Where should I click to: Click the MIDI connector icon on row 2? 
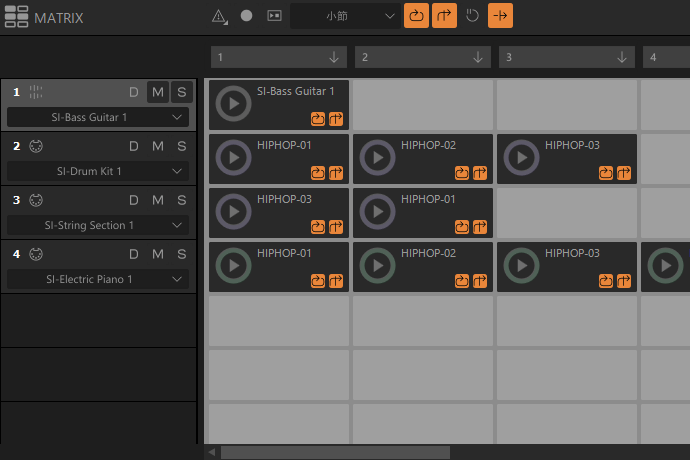tap(36, 147)
